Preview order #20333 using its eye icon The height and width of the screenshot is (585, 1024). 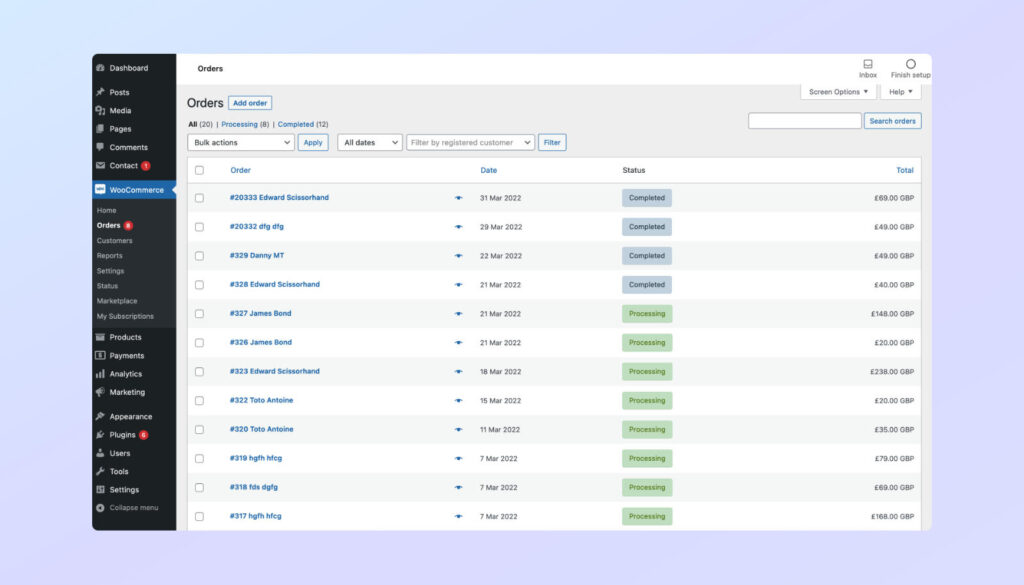(x=459, y=198)
